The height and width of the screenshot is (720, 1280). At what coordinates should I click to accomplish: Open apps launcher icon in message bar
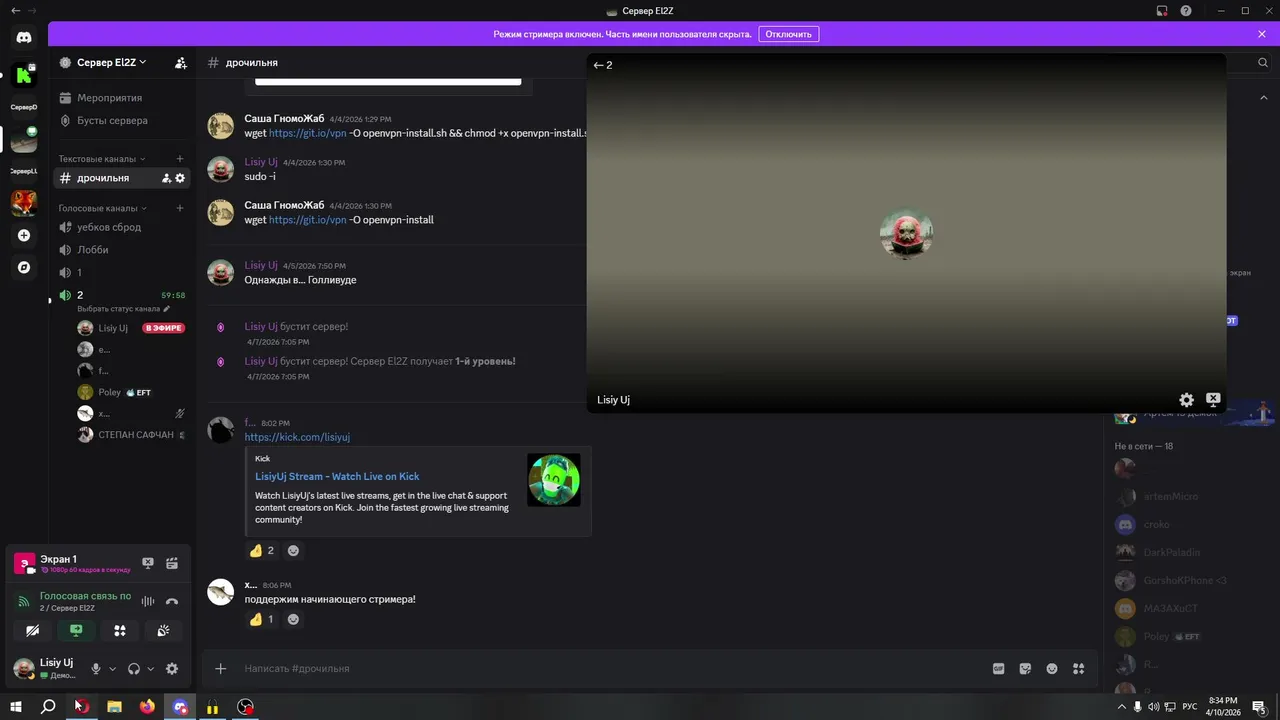tap(1078, 669)
